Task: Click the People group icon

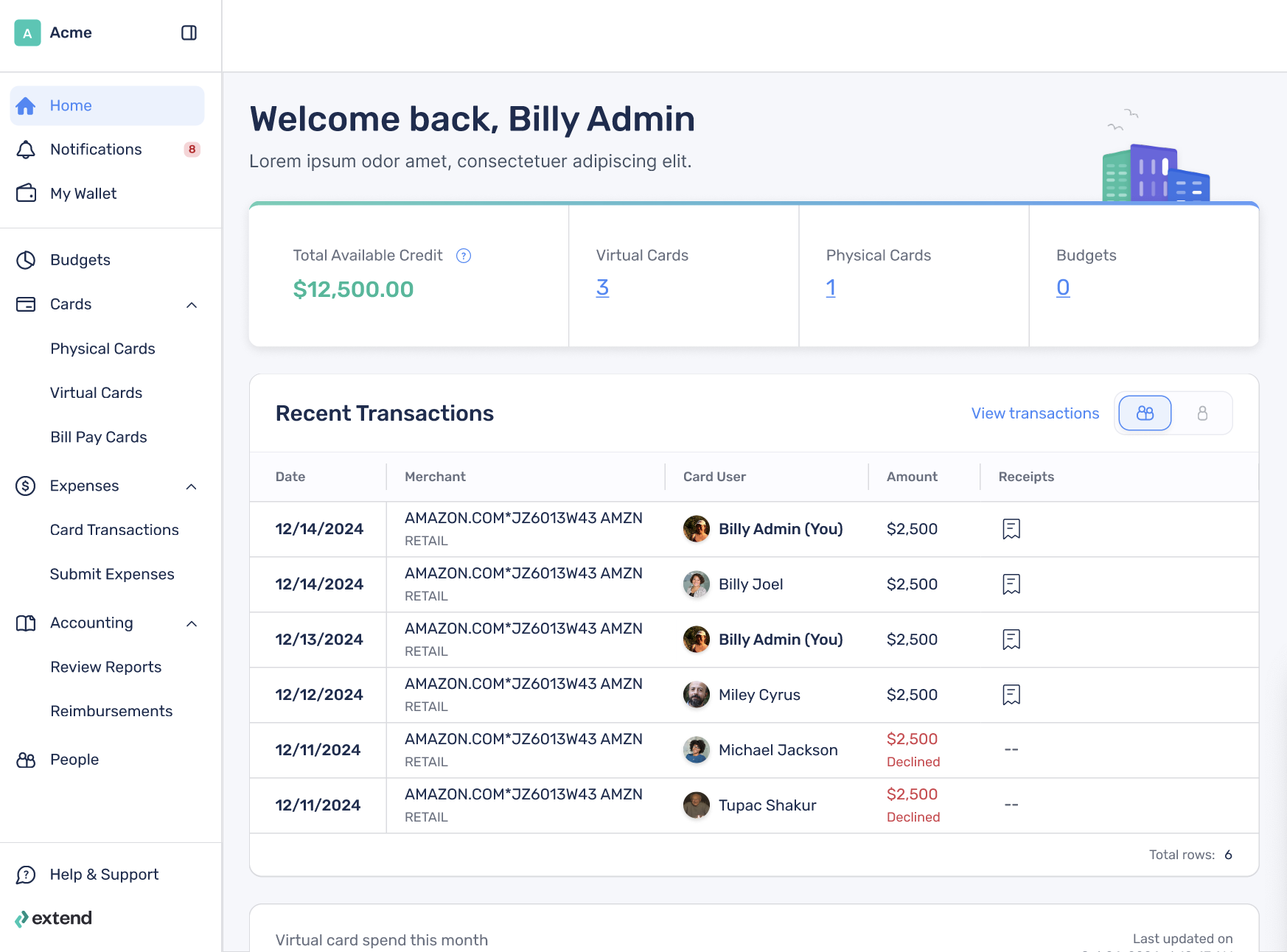Action: [26, 760]
